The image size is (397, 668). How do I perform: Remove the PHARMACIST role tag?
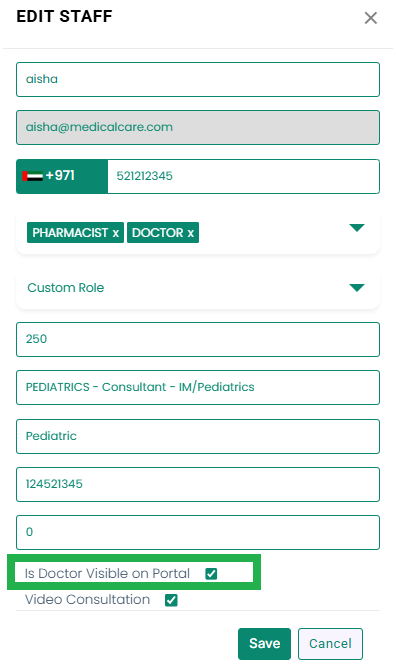pos(115,233)
